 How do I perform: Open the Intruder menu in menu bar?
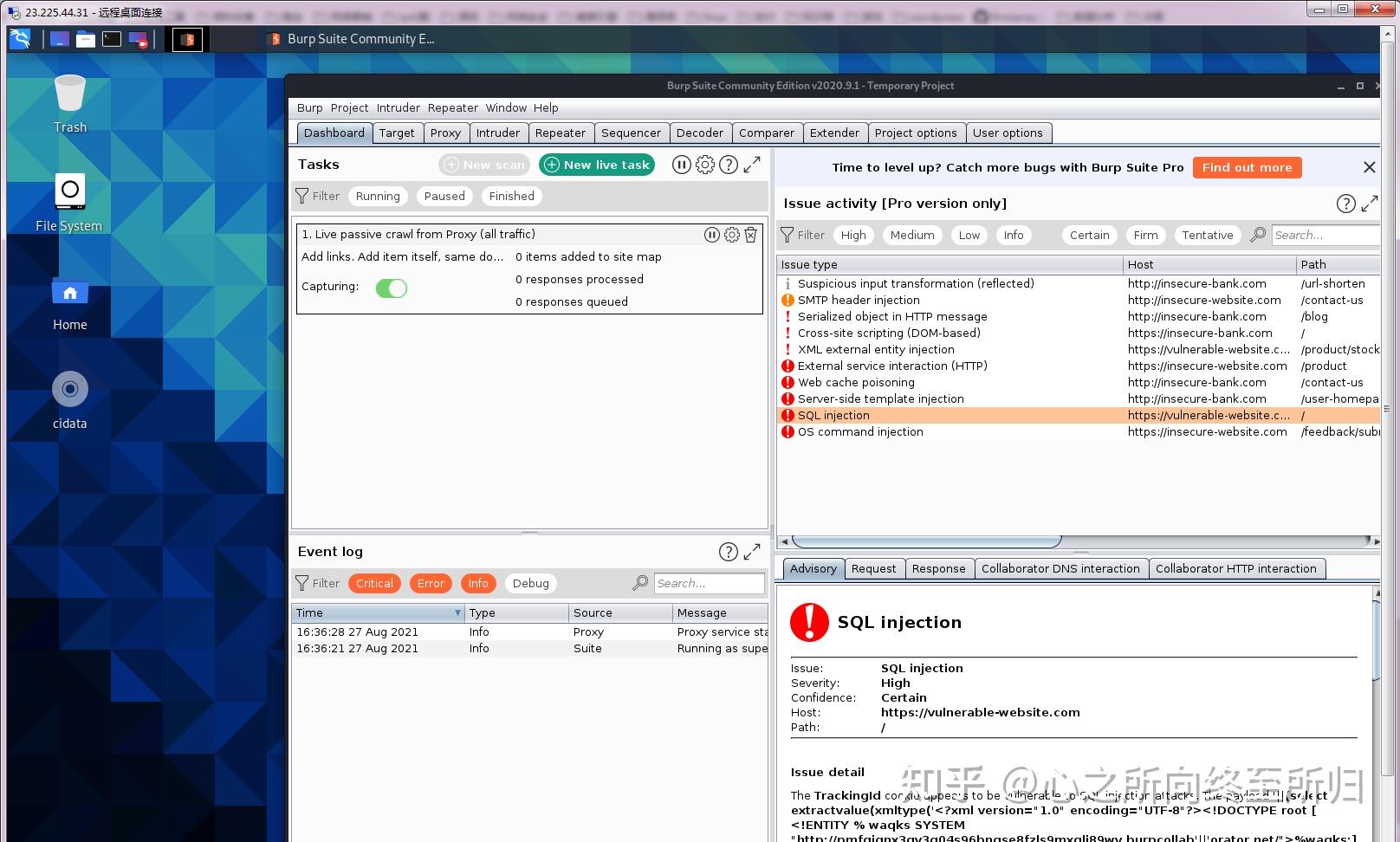coord(398,108)
